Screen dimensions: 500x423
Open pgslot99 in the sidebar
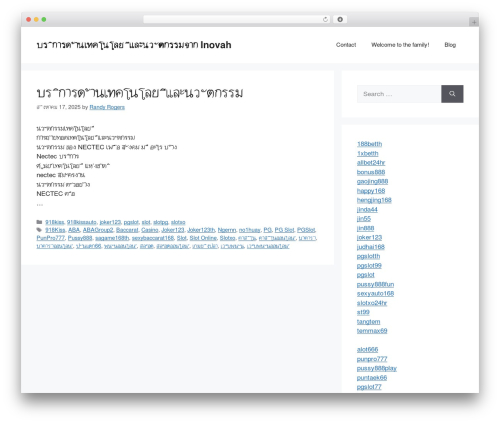pyautogui.click(x=369, y=265)
